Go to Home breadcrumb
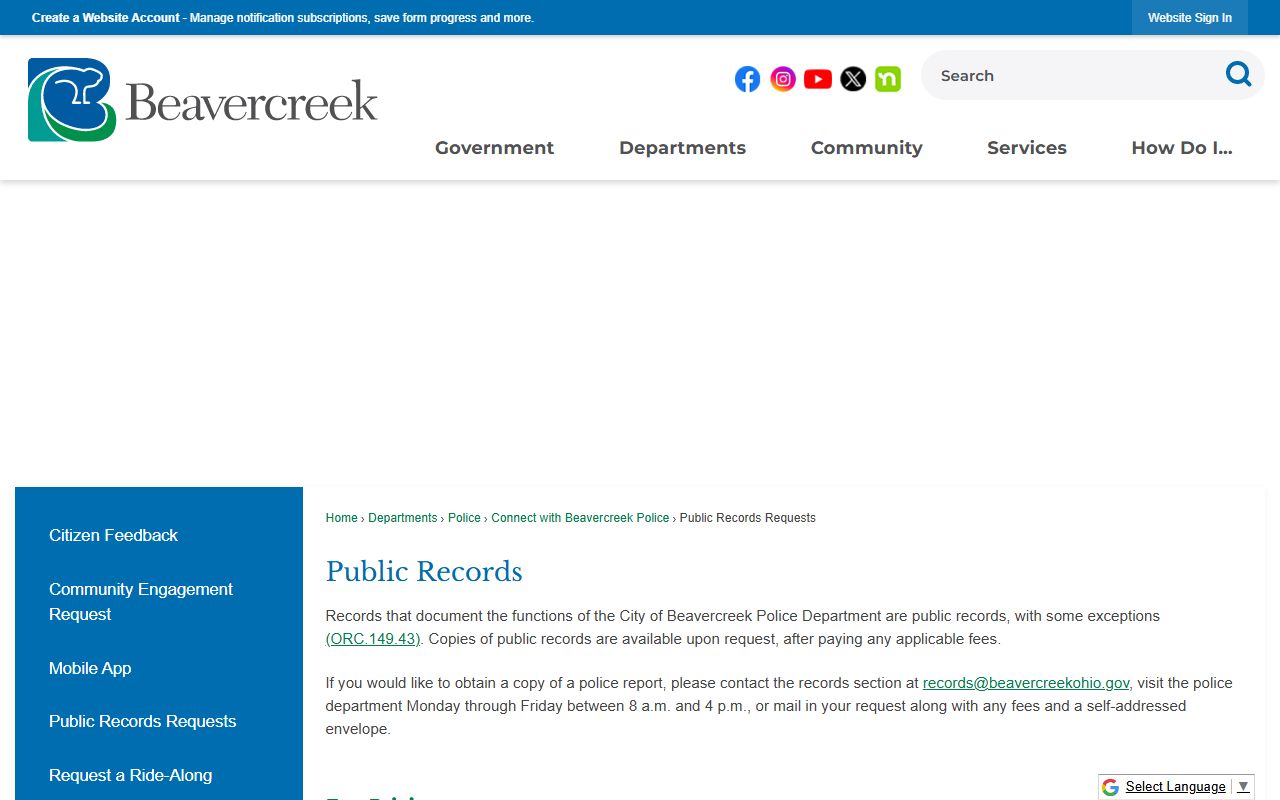The image size is (1280, 800). [x=341, y=518]
